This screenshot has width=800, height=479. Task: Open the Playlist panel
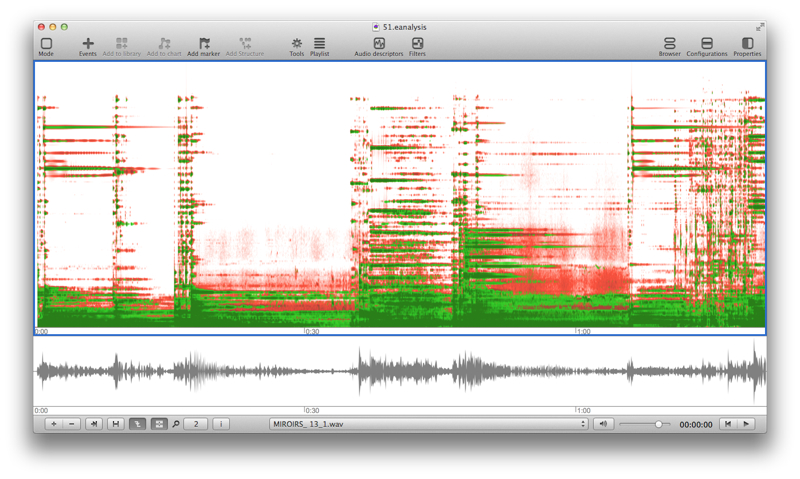pos(319,43)
